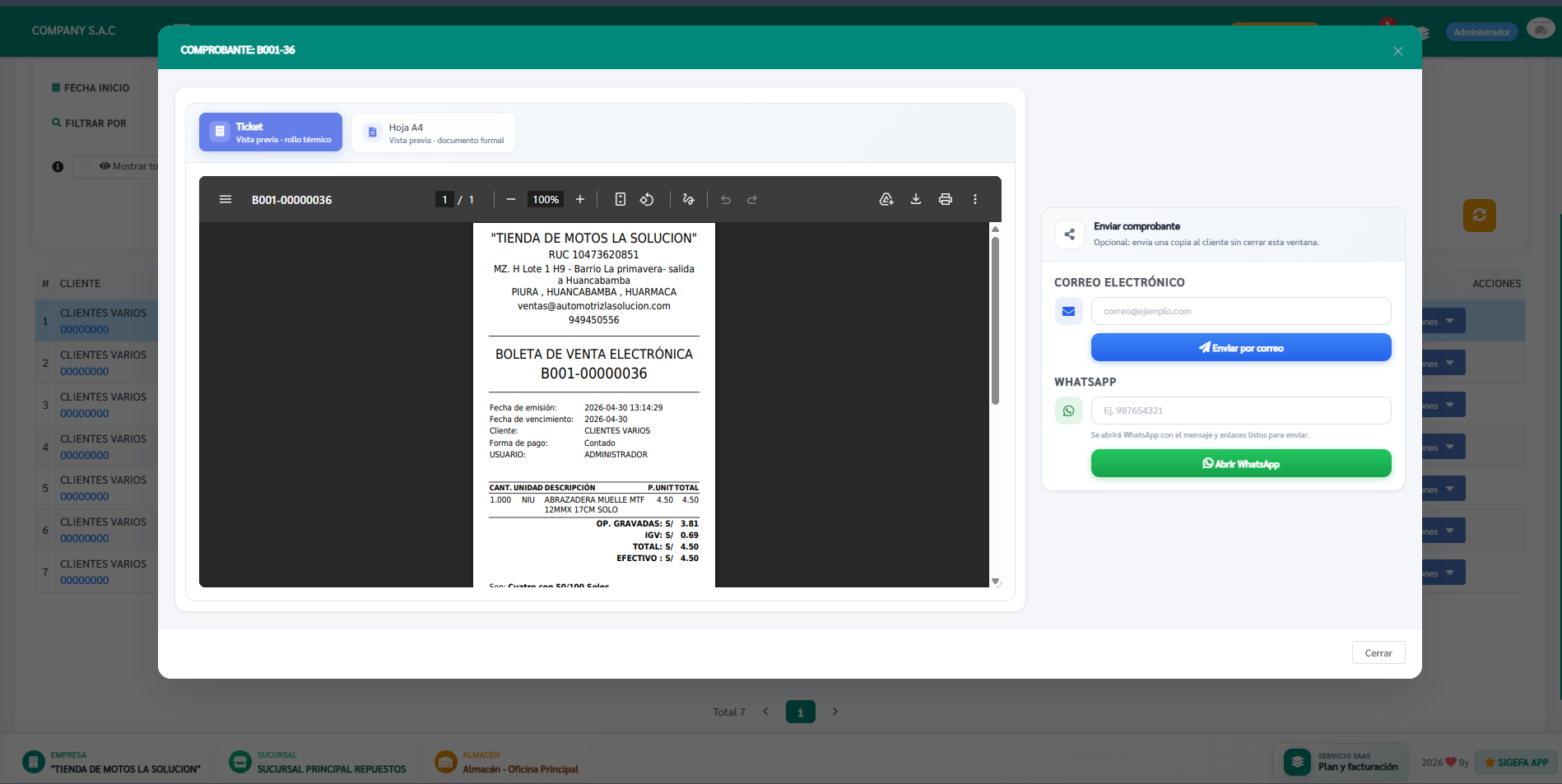Image resolution: width=1562 pixels, height=784 pixels.
Task: Click the WhatsApp number input field
Action: pyautogui.click(x=1241, y=411)
